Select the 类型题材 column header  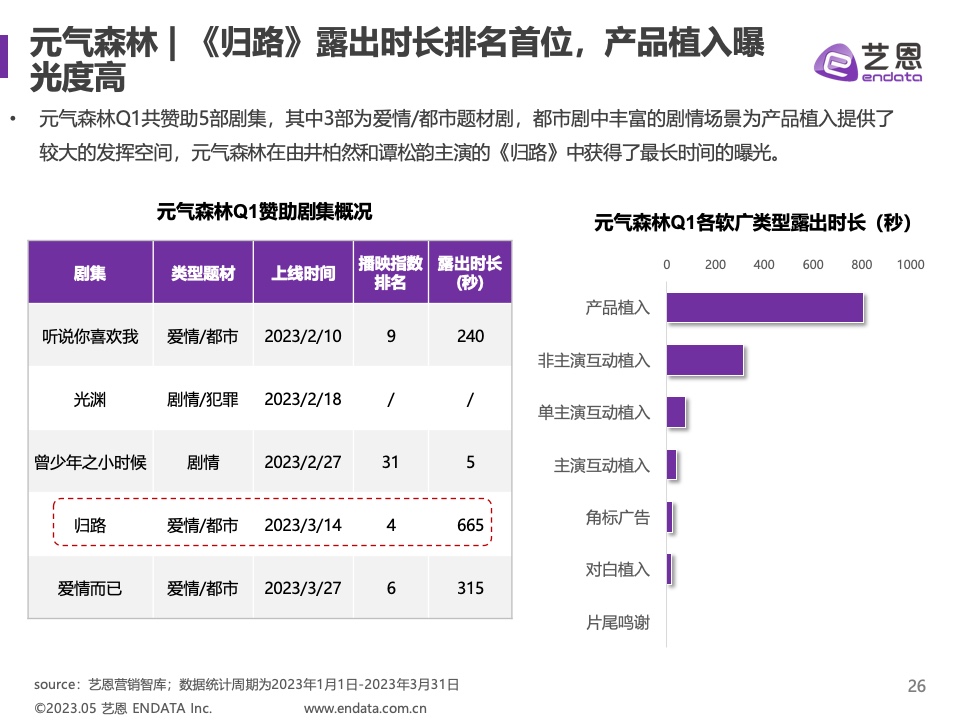coord(203,272)
